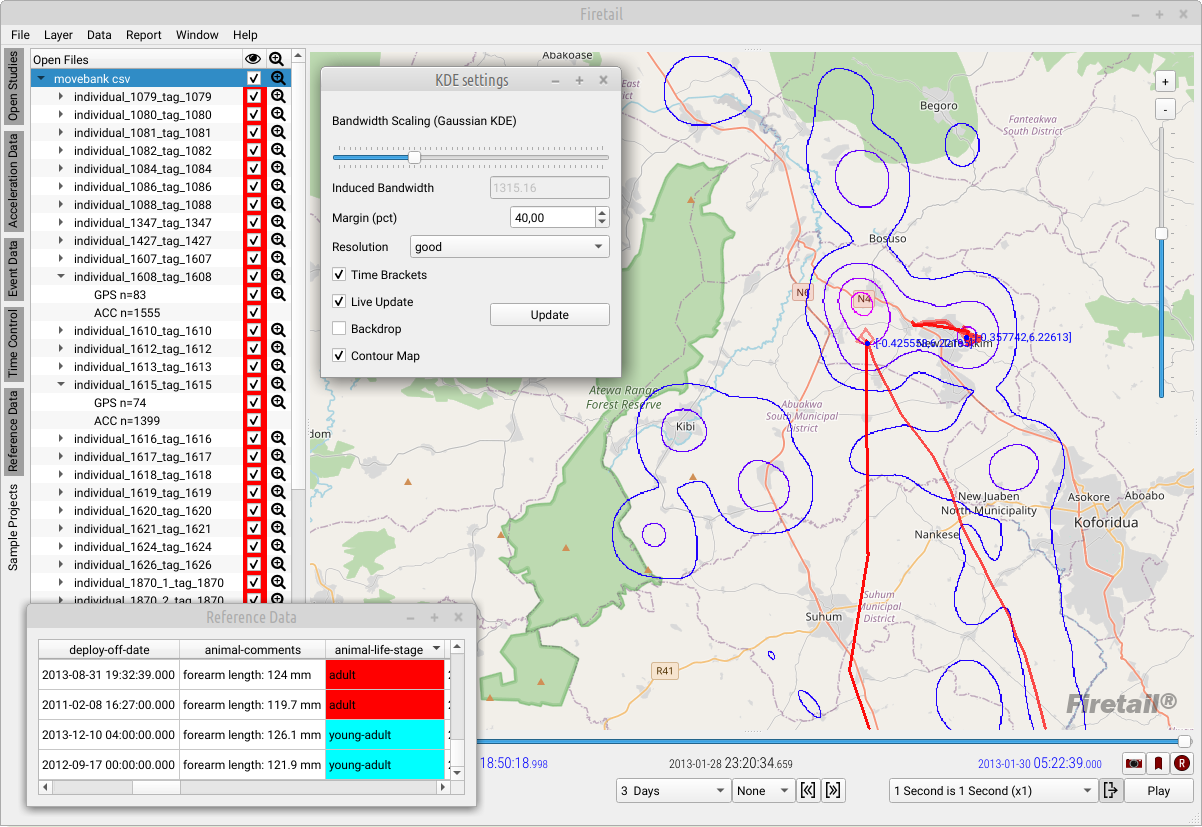
Task: Click magnifier icon for individual_1080_tag_1080
Action: (x=279, y=115)
